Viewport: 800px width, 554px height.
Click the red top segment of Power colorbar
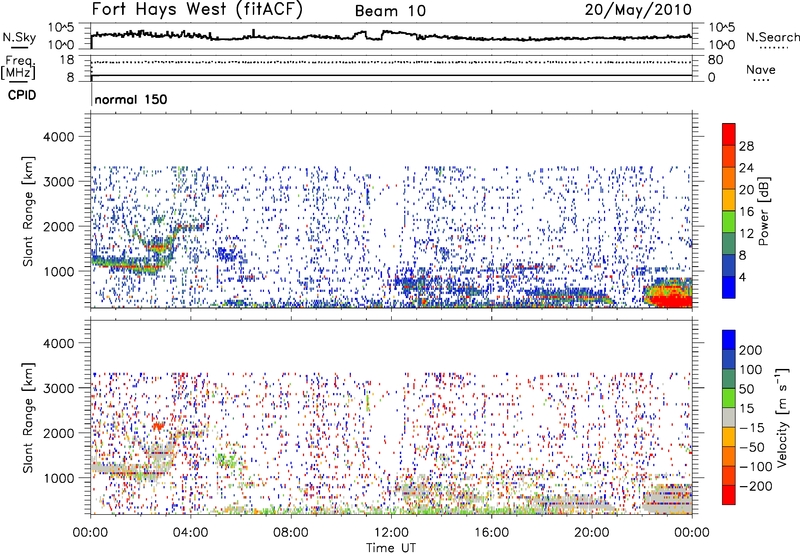729,134
